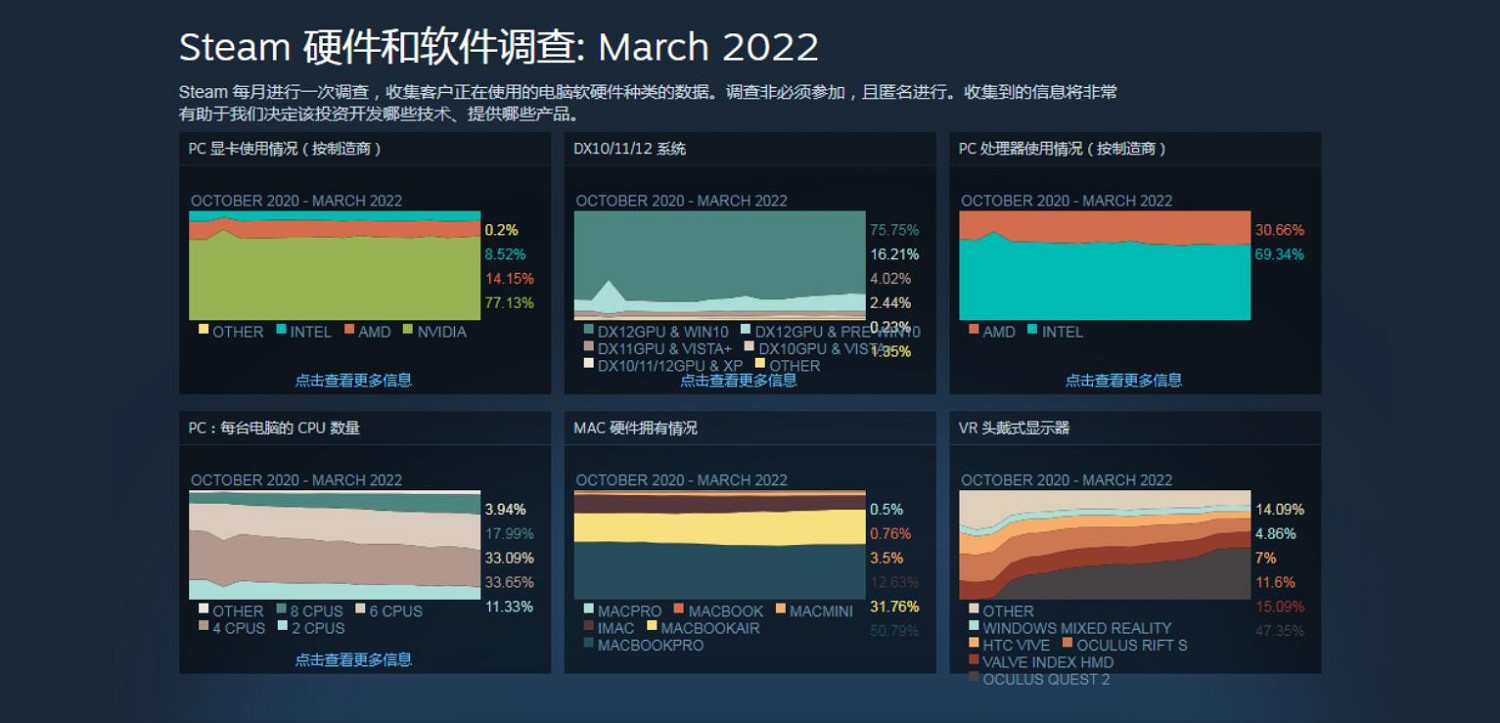The width and height of the screenshot is (1500, 723).
Task: Select the DX12GPU & WIN10 legend marker
Action: tap(586, 327)
